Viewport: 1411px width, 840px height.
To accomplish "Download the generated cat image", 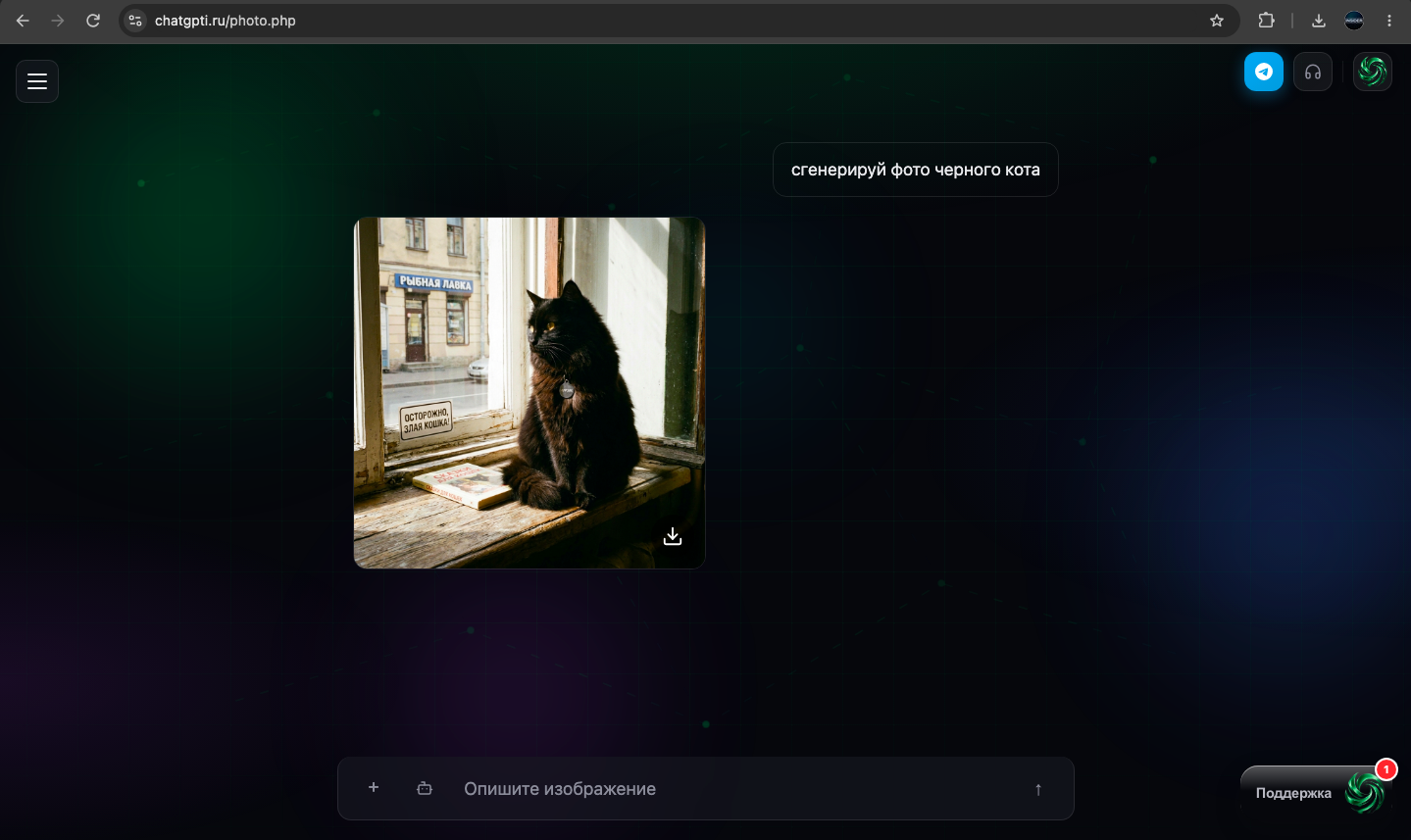I will coord(673,536).
